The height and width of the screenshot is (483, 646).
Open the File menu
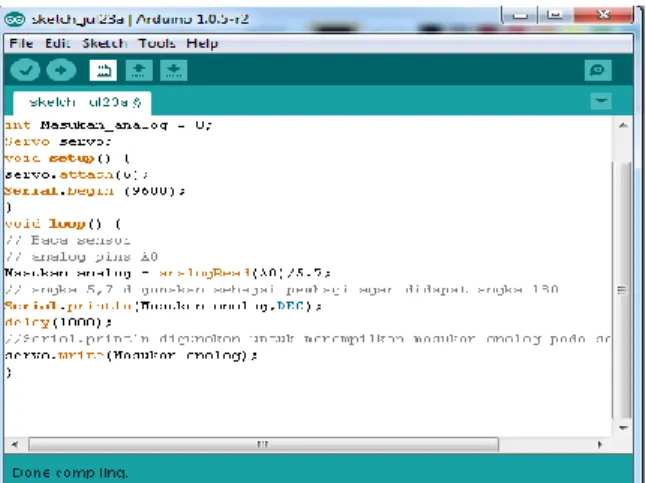(21, 43)
